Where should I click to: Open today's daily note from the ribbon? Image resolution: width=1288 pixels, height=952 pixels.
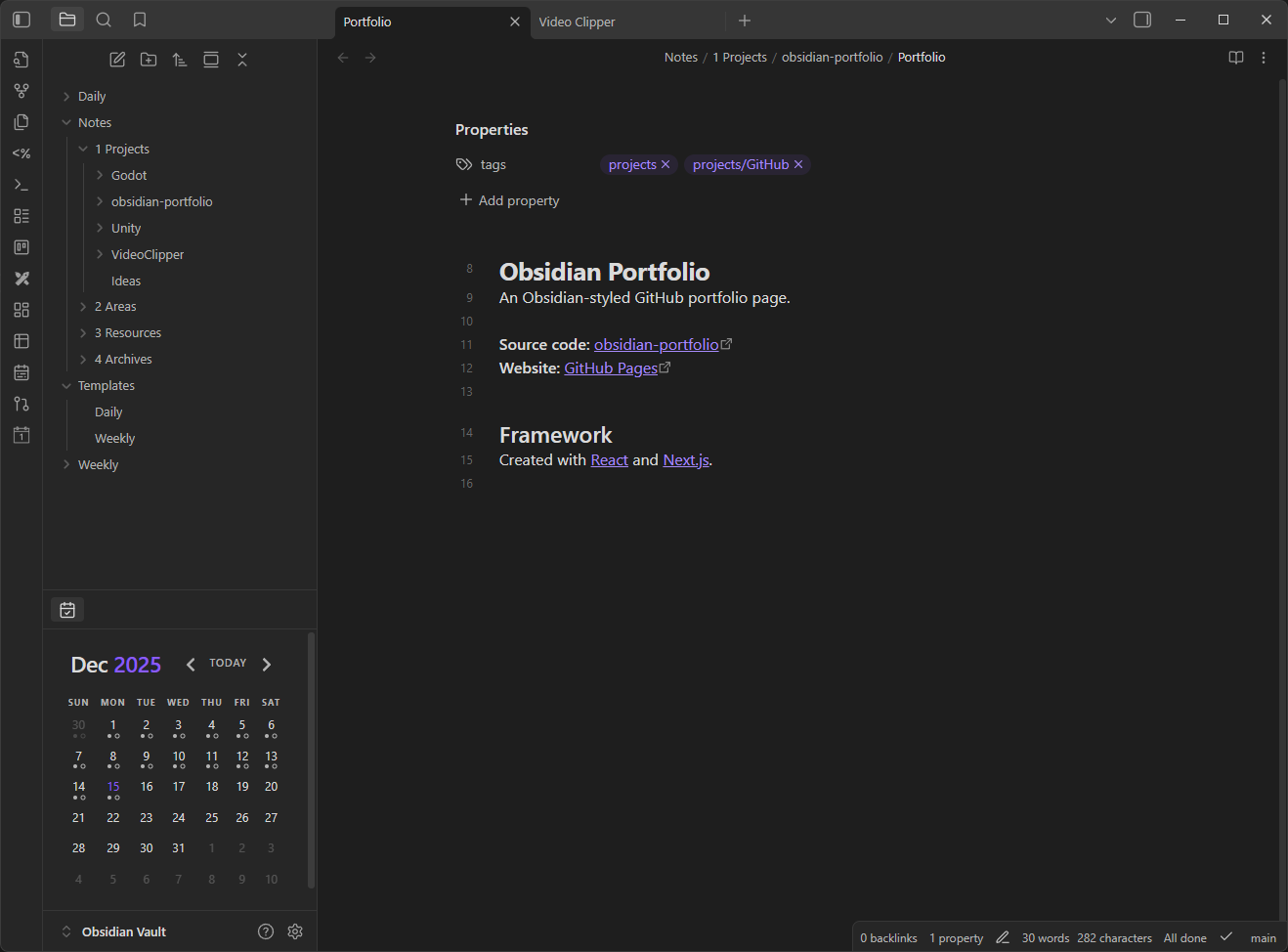coord(21,434)
